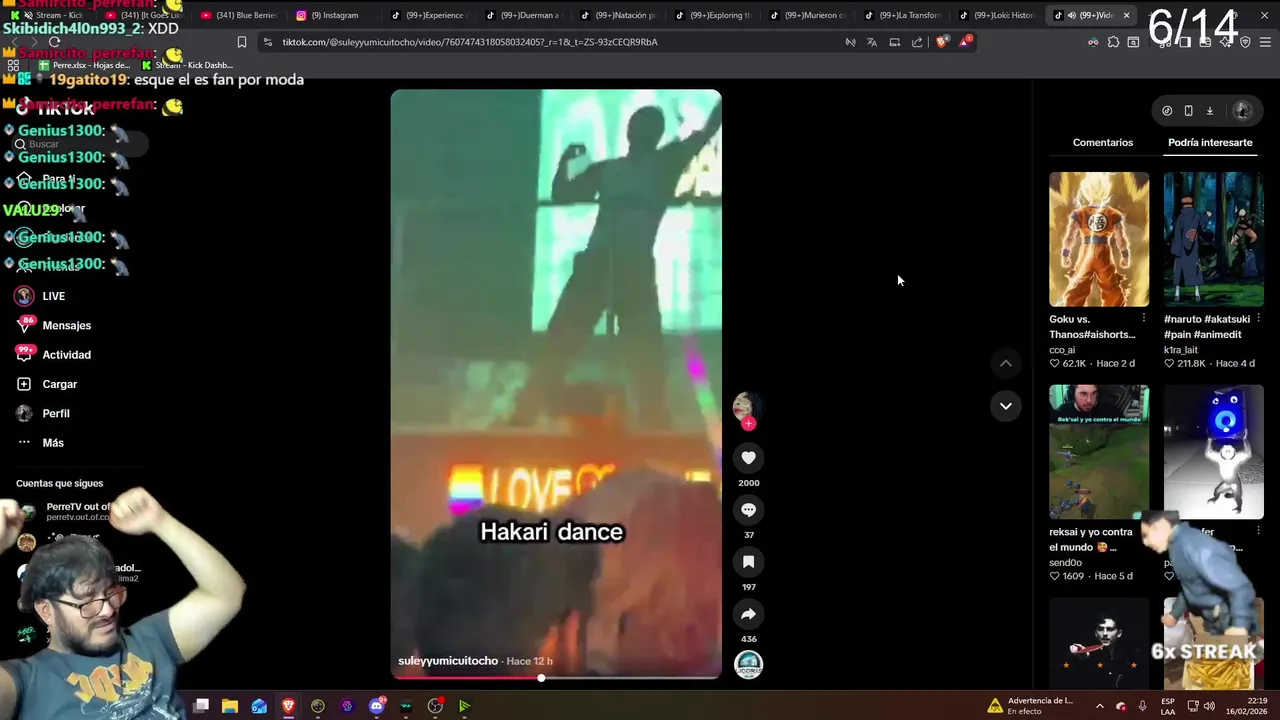Open the cco_ai author link
The image size is (1280, 720).
pyautogui.click(x=1062, y=350)
